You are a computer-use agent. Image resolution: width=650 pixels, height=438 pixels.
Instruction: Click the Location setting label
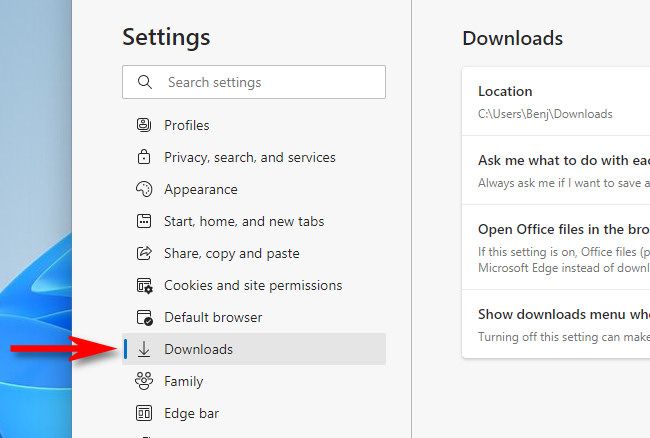pyautogui.click(x=505, y=91)
